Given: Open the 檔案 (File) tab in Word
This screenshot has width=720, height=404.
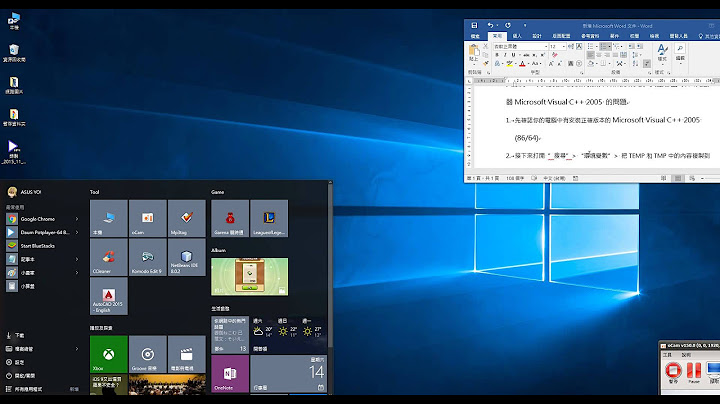Looking at the screenshot, I should 475,36.
